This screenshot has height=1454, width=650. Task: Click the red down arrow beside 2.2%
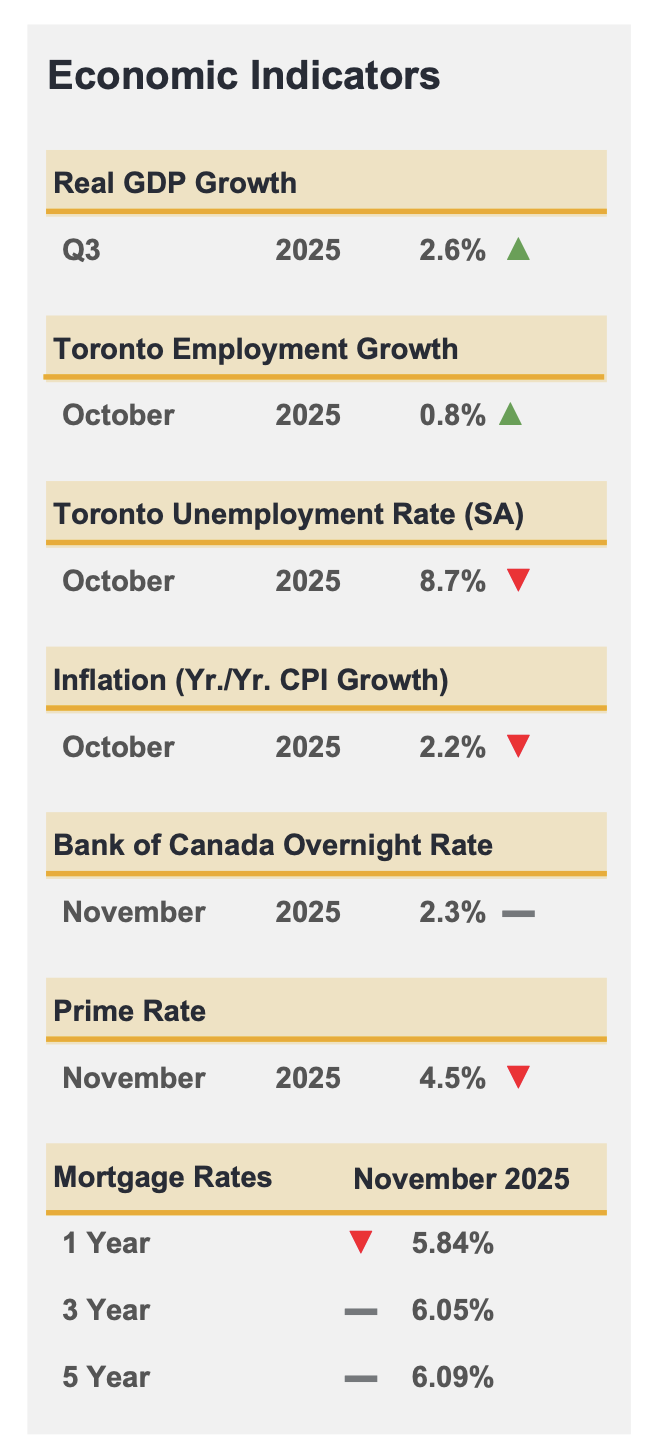pos(518,746)
